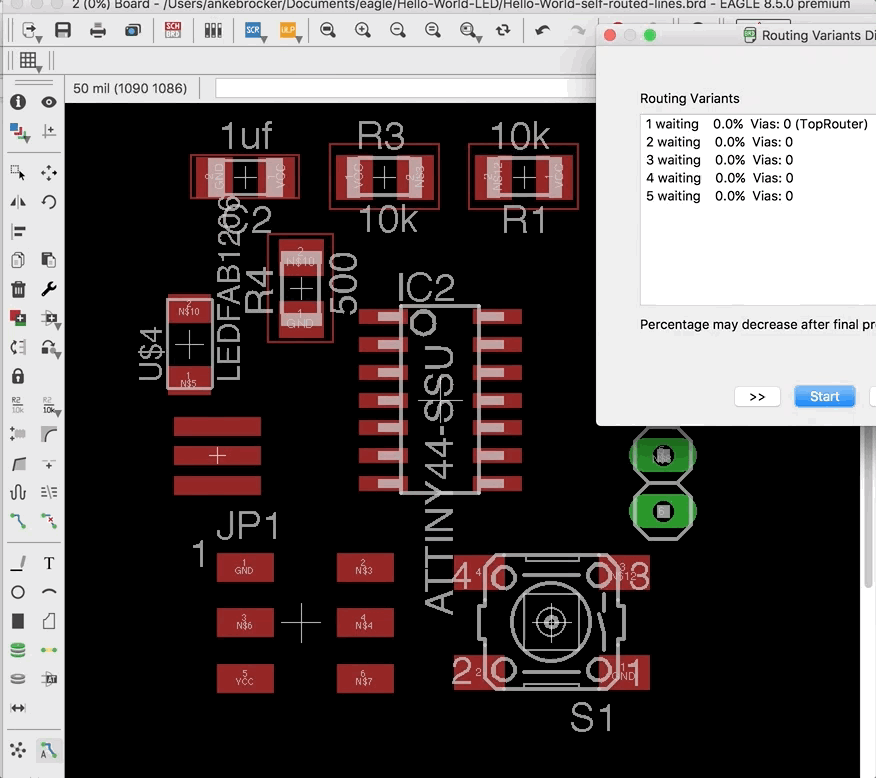
Task: Click the Redo arrow
Action: tap(578, 30)
